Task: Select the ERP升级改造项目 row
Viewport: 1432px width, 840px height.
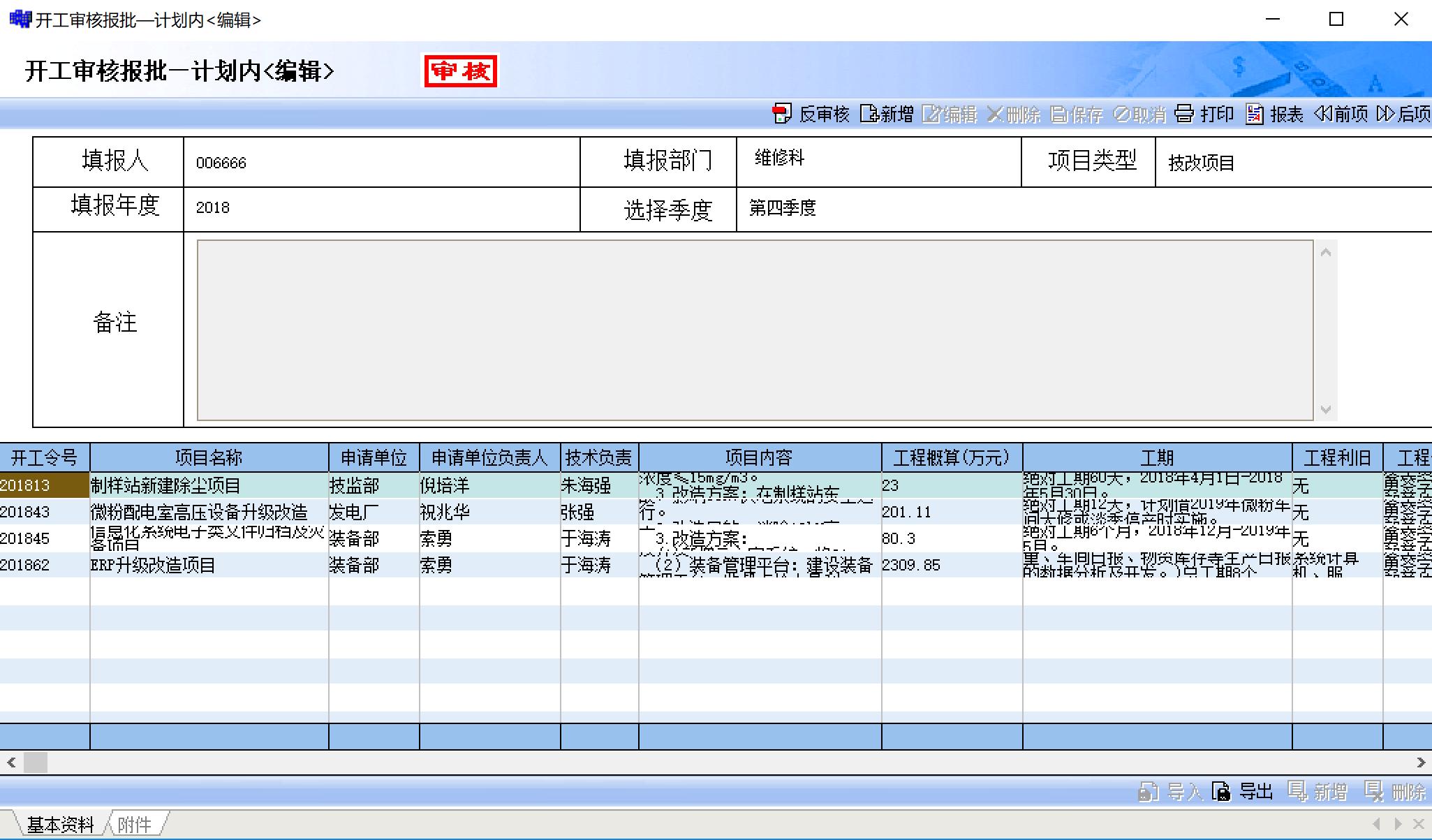Action: pos(154,565)
